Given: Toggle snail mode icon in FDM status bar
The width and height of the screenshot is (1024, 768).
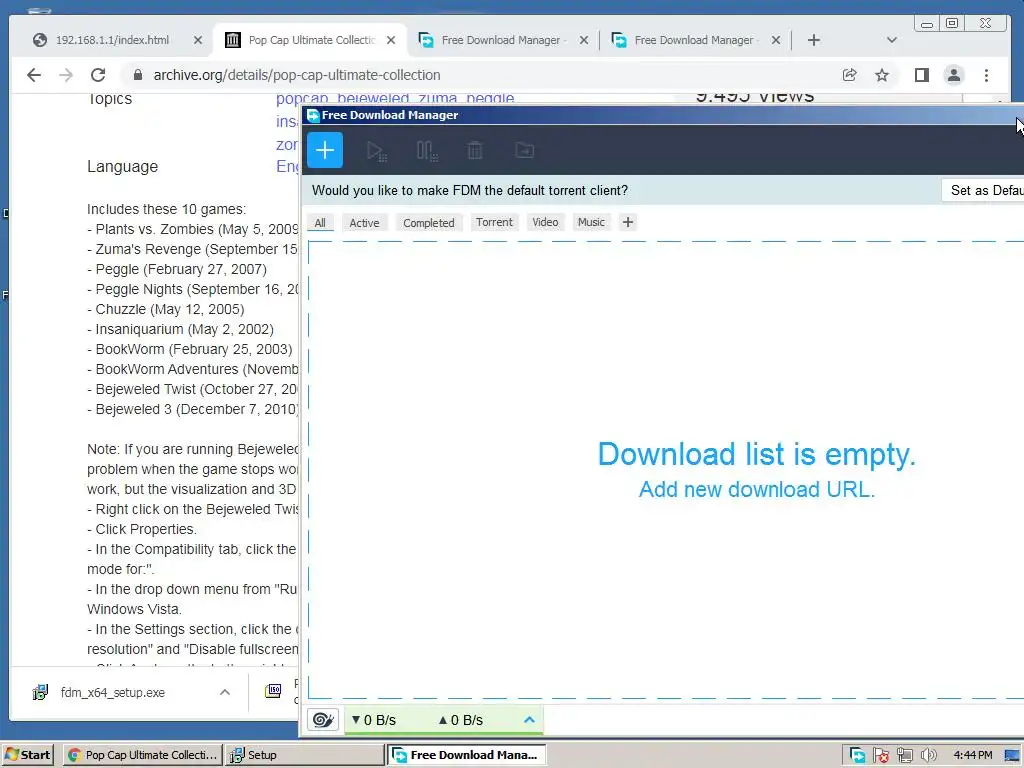Looking at the screenshot, I should click(x=323, y=720).
